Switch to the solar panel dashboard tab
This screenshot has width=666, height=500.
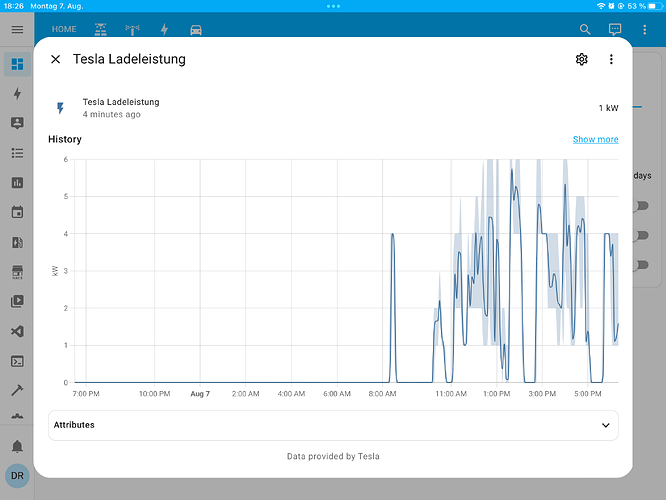101,29
